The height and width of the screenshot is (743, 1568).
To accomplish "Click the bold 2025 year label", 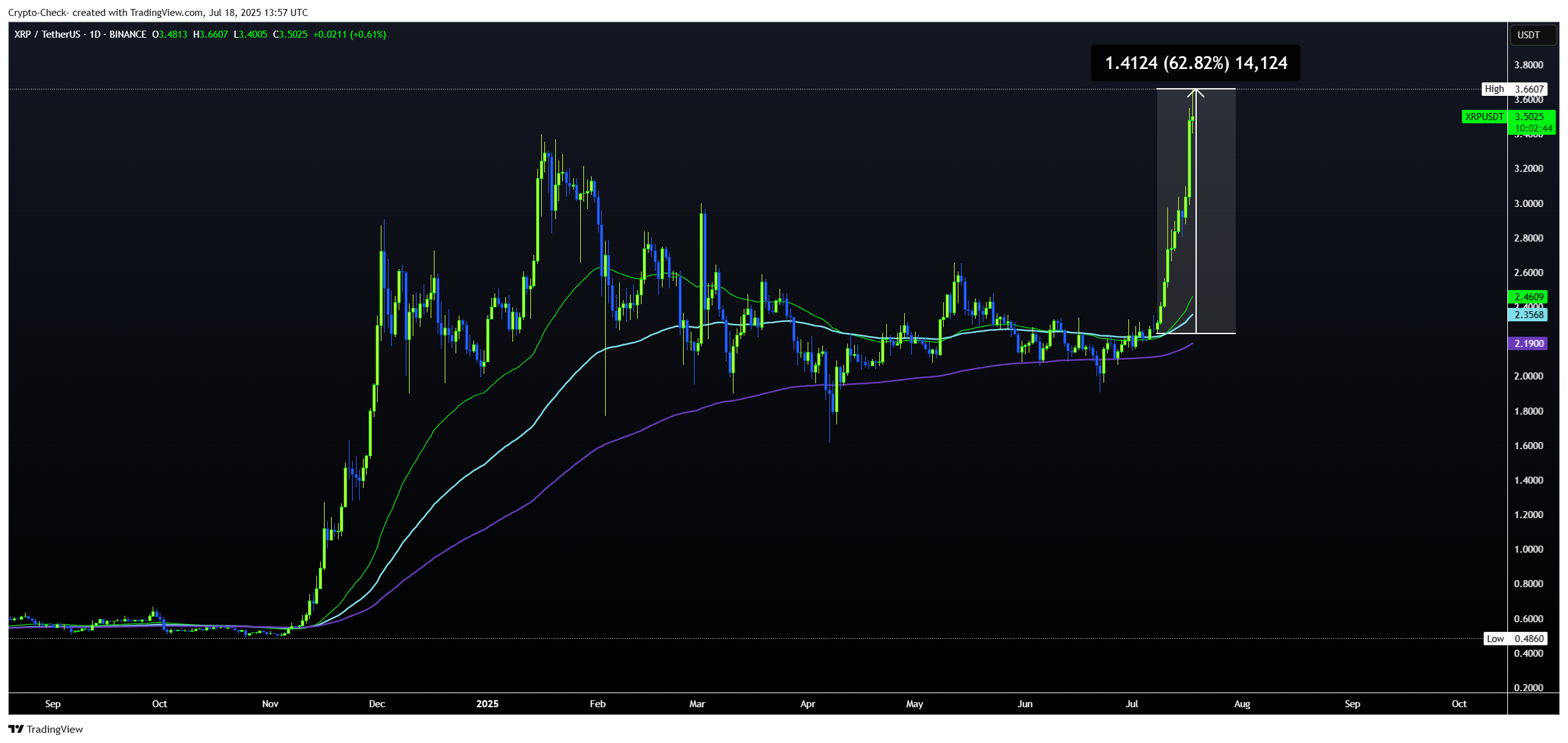I will coord(488,703).
